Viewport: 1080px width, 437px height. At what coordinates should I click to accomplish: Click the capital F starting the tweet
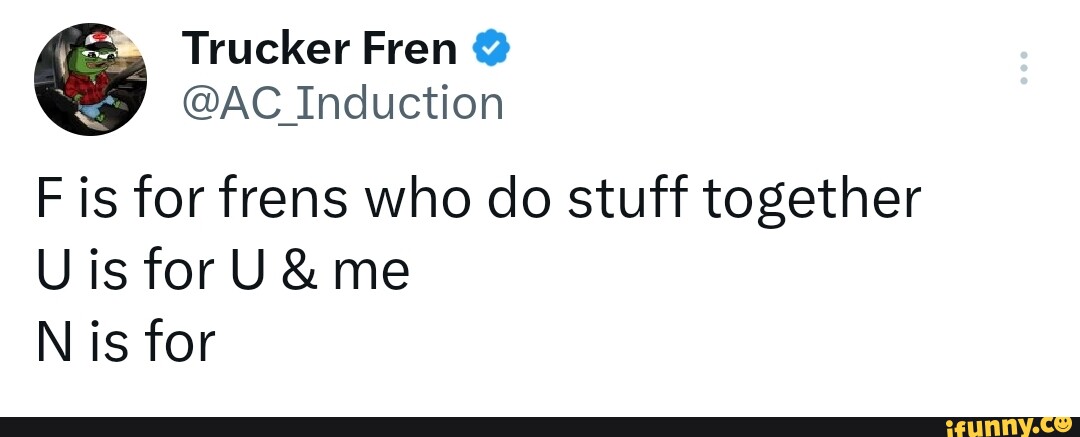pyautogui.click(x=48, y=199)
